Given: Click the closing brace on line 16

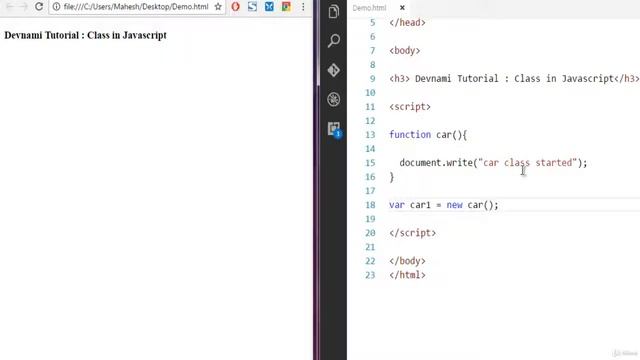Looking at the screenshot, I should 391,177.
